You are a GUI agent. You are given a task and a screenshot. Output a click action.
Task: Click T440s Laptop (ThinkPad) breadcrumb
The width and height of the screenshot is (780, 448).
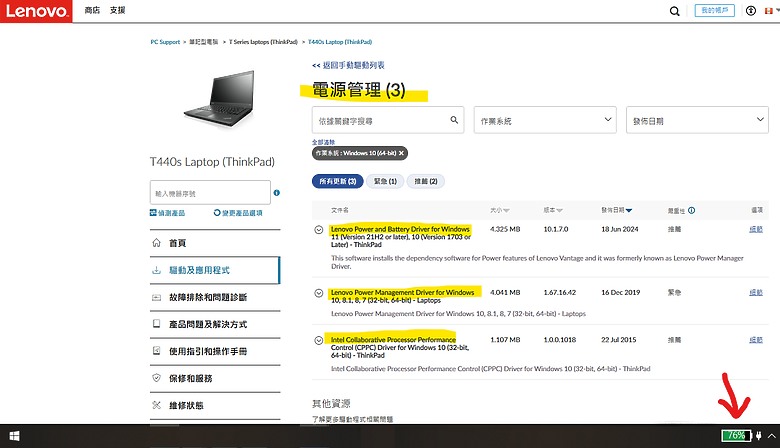(340, 42)
